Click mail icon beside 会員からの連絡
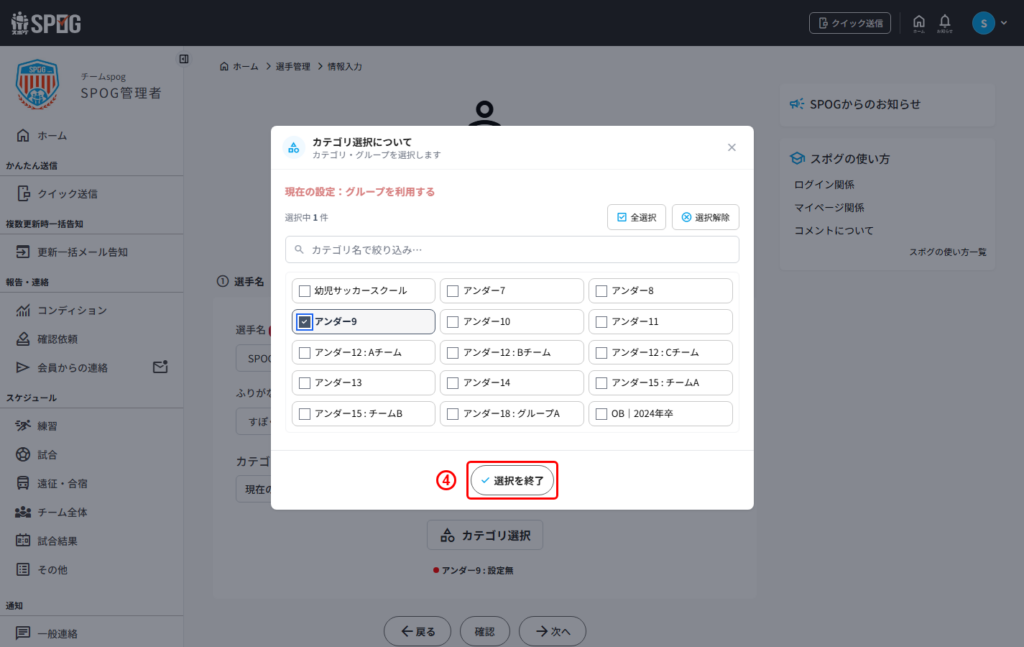 (x=160, y=367)
